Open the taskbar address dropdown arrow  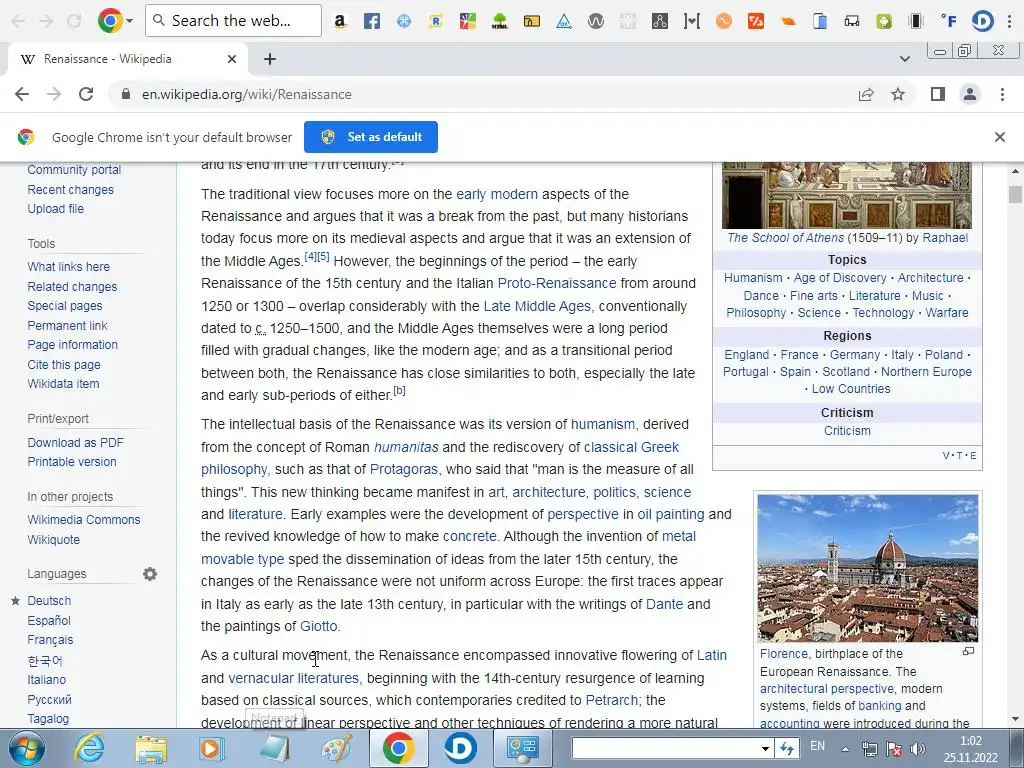pyautogui.click(x=765, y=748)
